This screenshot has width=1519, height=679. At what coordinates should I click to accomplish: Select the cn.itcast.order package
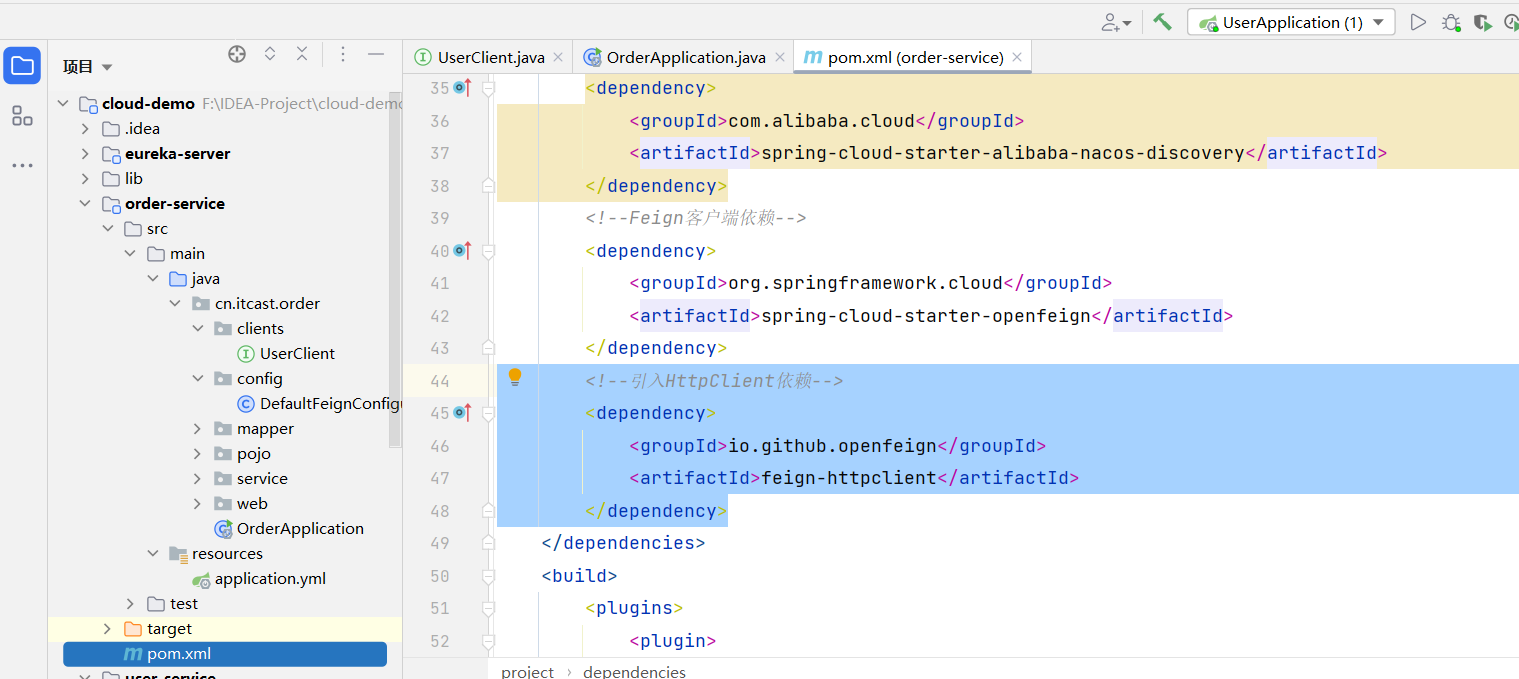point(267,304)
